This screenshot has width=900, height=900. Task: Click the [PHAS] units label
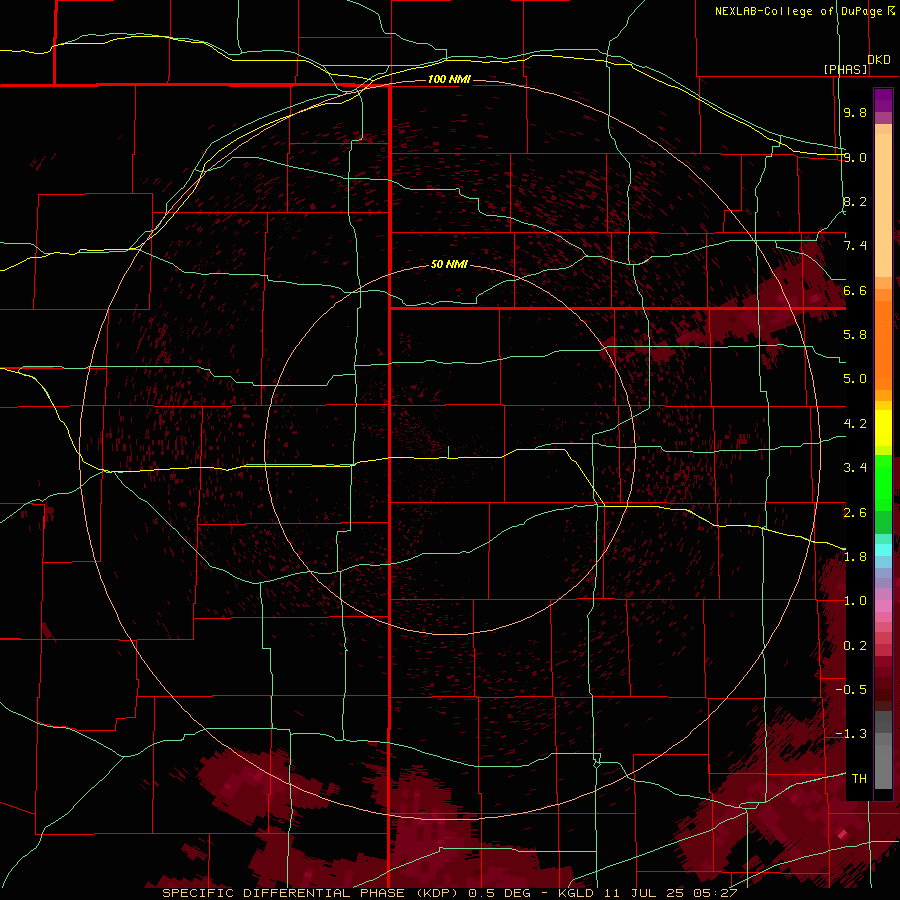click(845, 69)
